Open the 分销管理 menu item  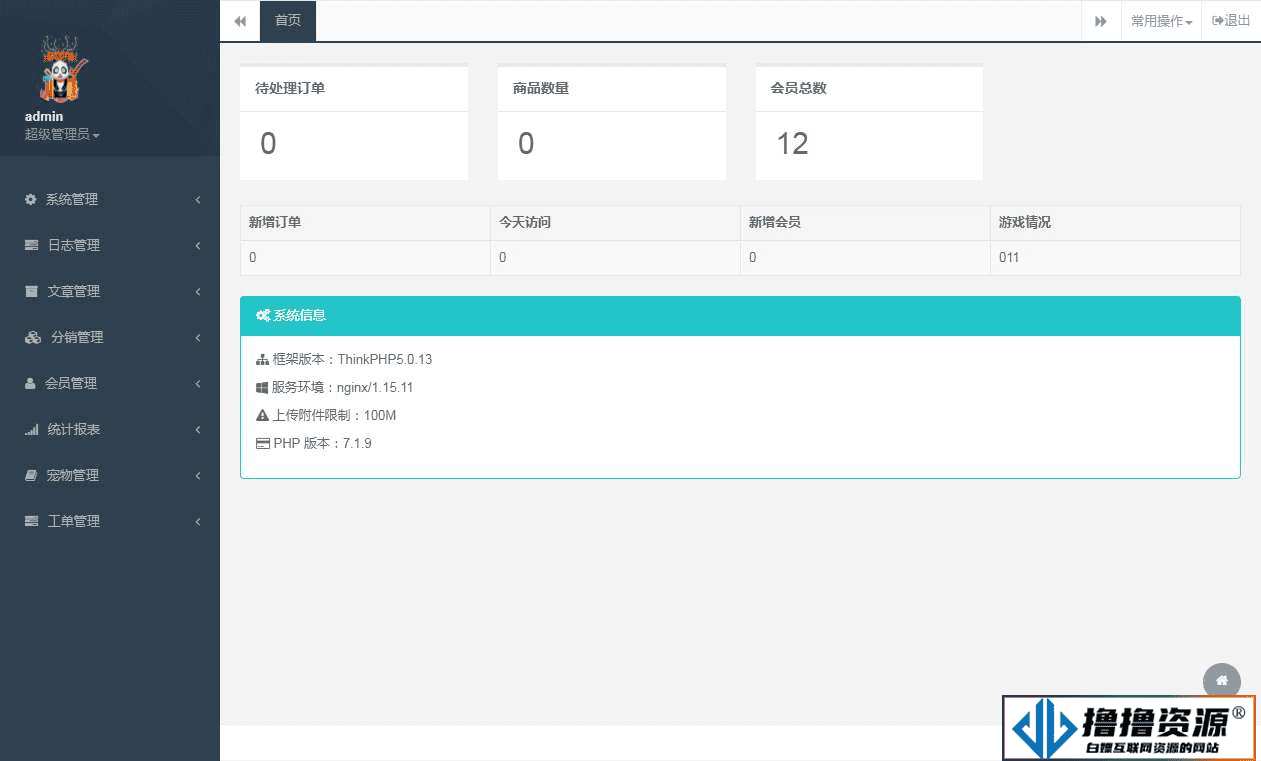click(110, 337)
